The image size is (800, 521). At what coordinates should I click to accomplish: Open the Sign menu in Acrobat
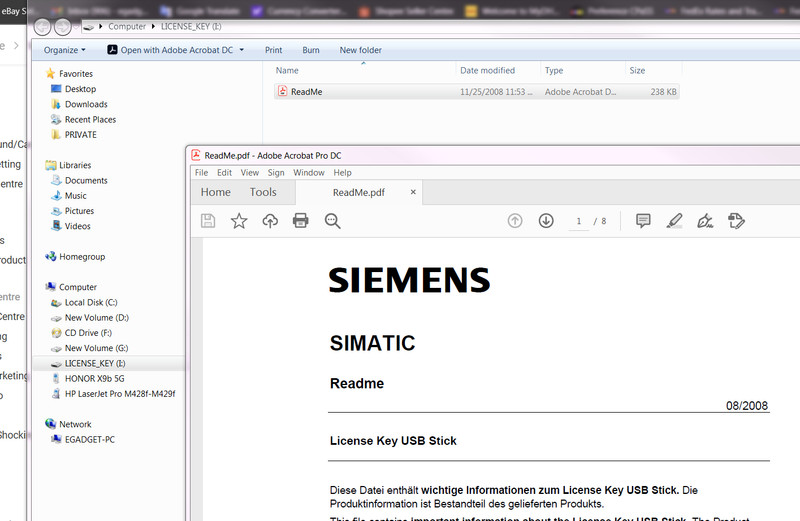(x=276, y=172)
